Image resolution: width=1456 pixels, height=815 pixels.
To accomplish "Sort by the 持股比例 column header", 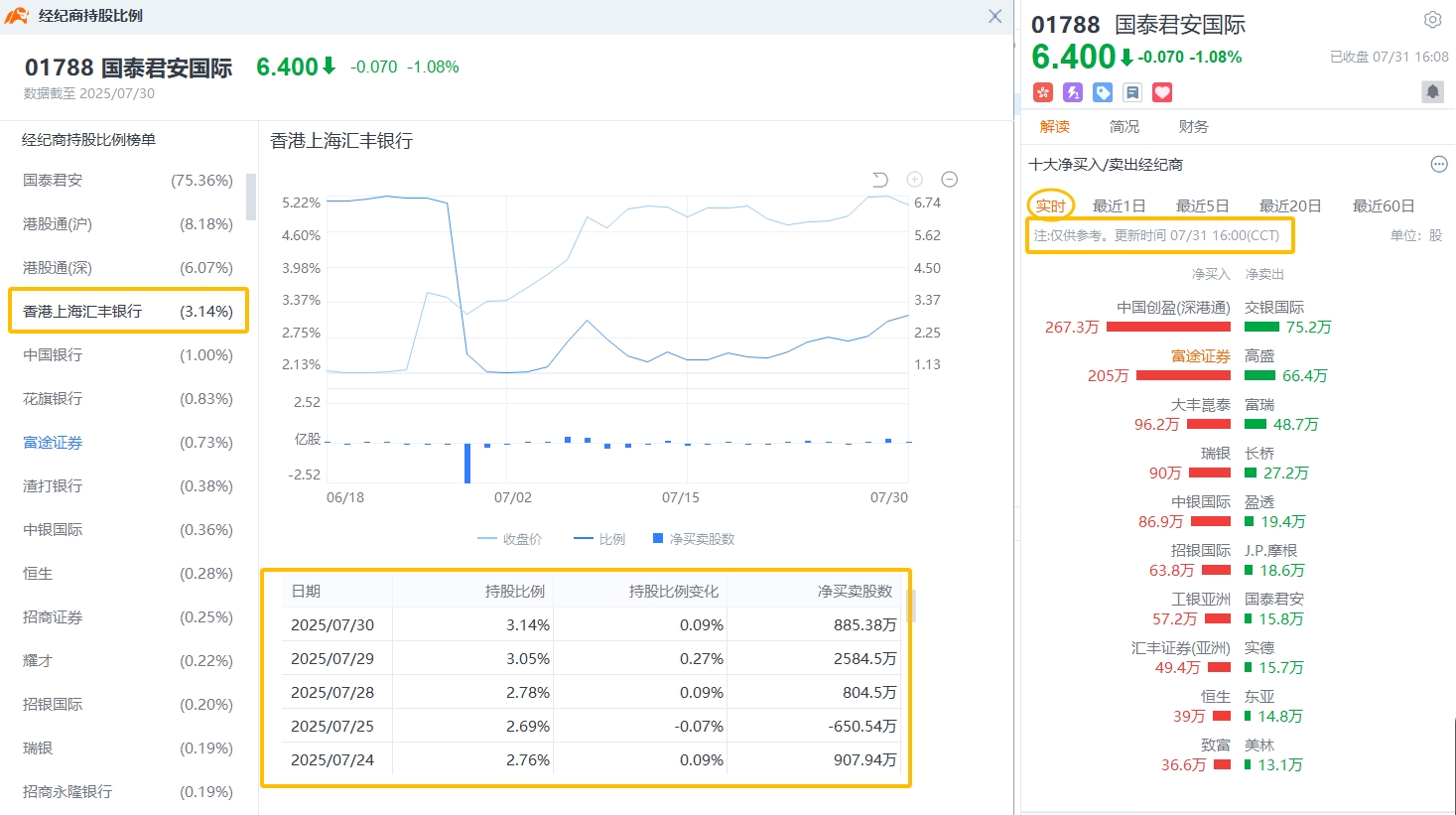I will point(514,592).
